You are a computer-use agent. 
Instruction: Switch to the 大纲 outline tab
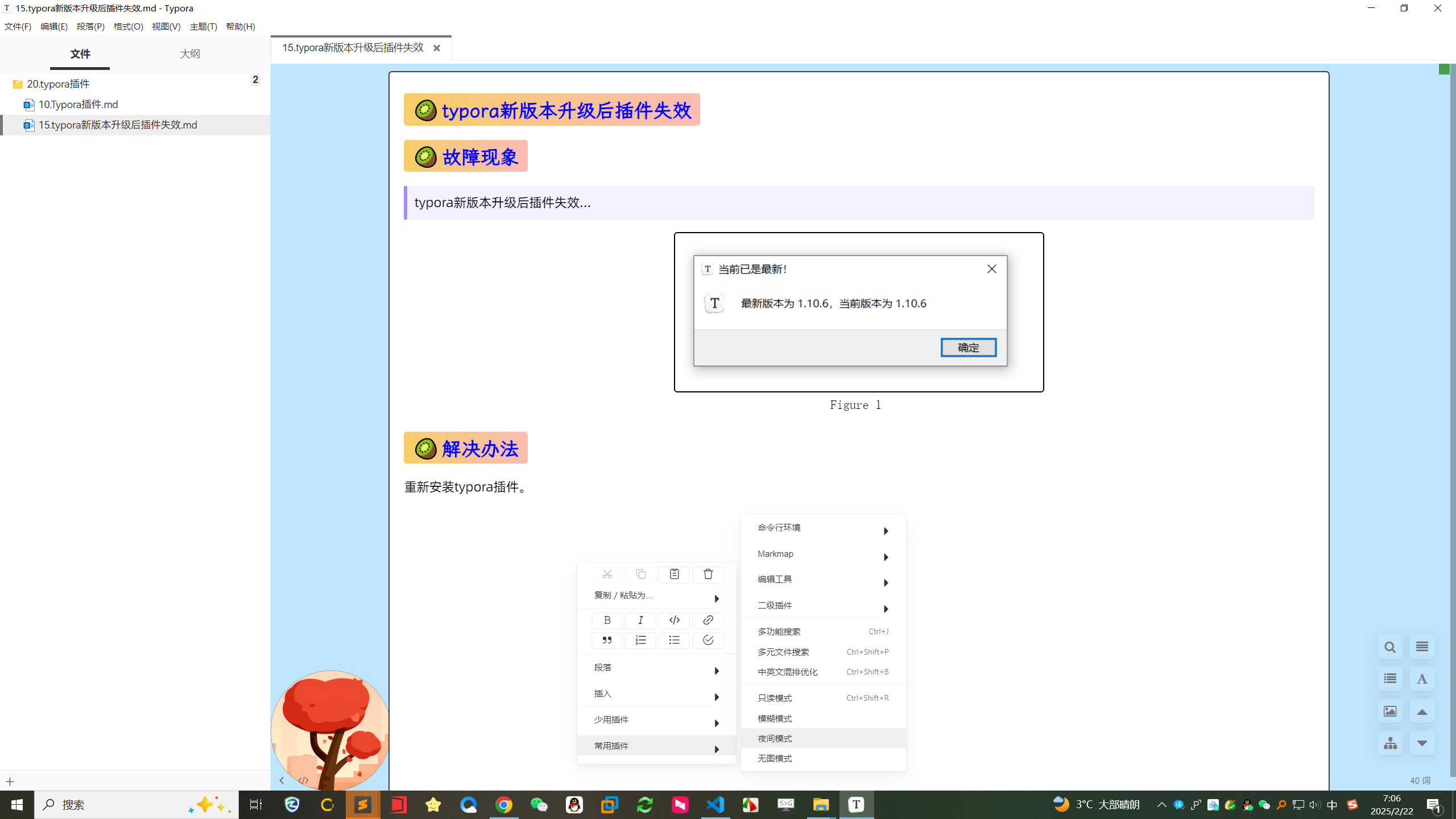coord(190,53)
